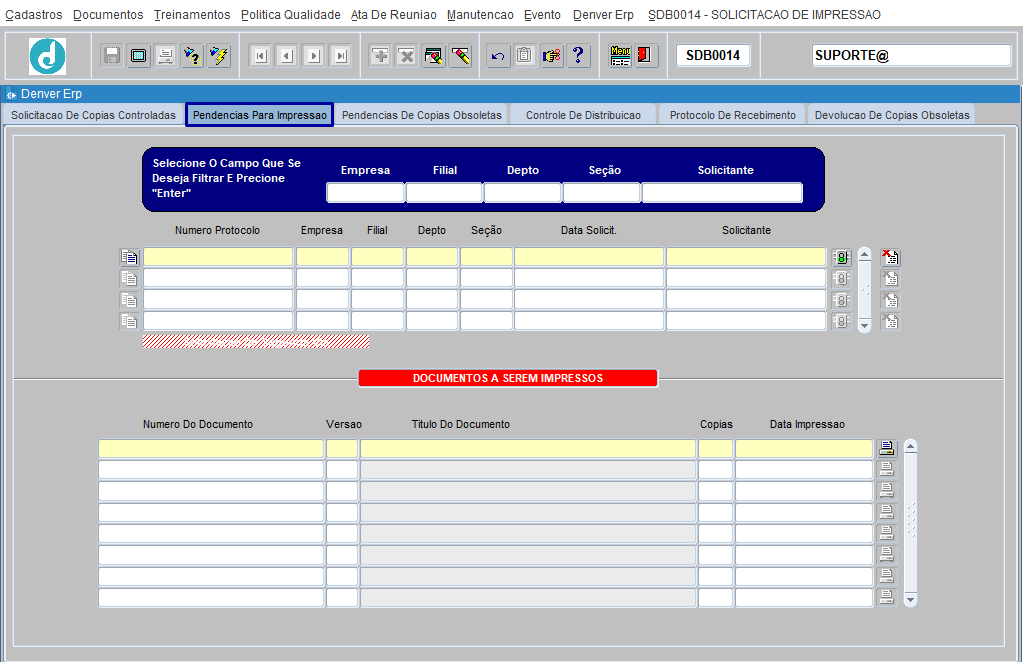Screen dimensions: 1023x662
Task: Click the Solicitante filter input field
Action: pos(721,193)
